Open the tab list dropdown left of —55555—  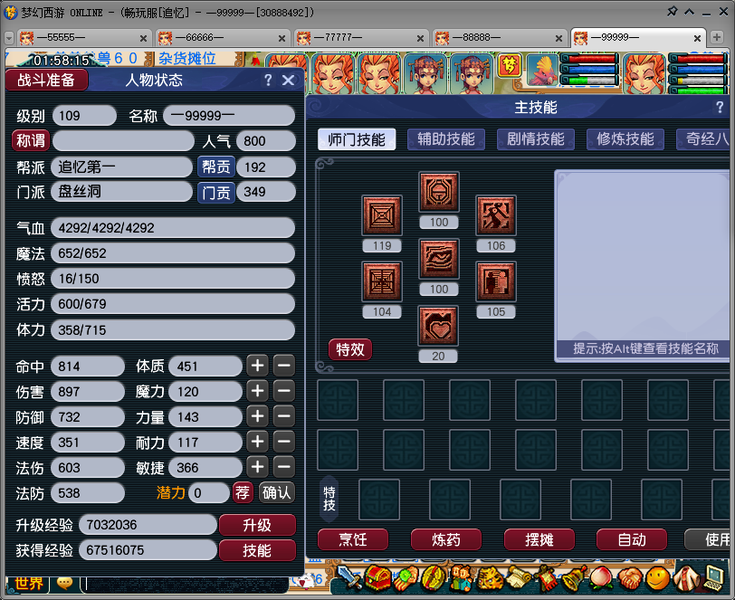point(9,38)
